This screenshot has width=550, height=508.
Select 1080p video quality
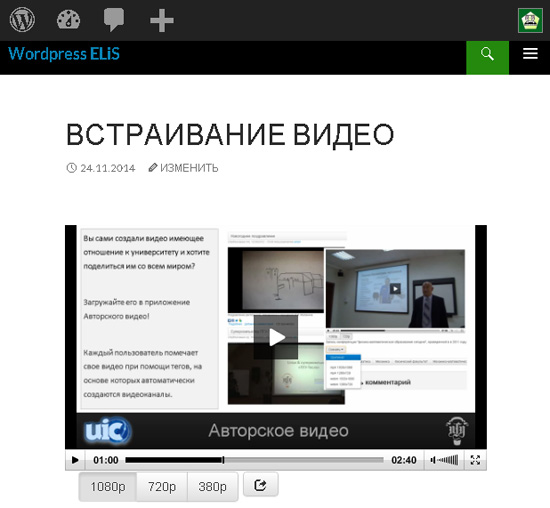pos(108,487)
